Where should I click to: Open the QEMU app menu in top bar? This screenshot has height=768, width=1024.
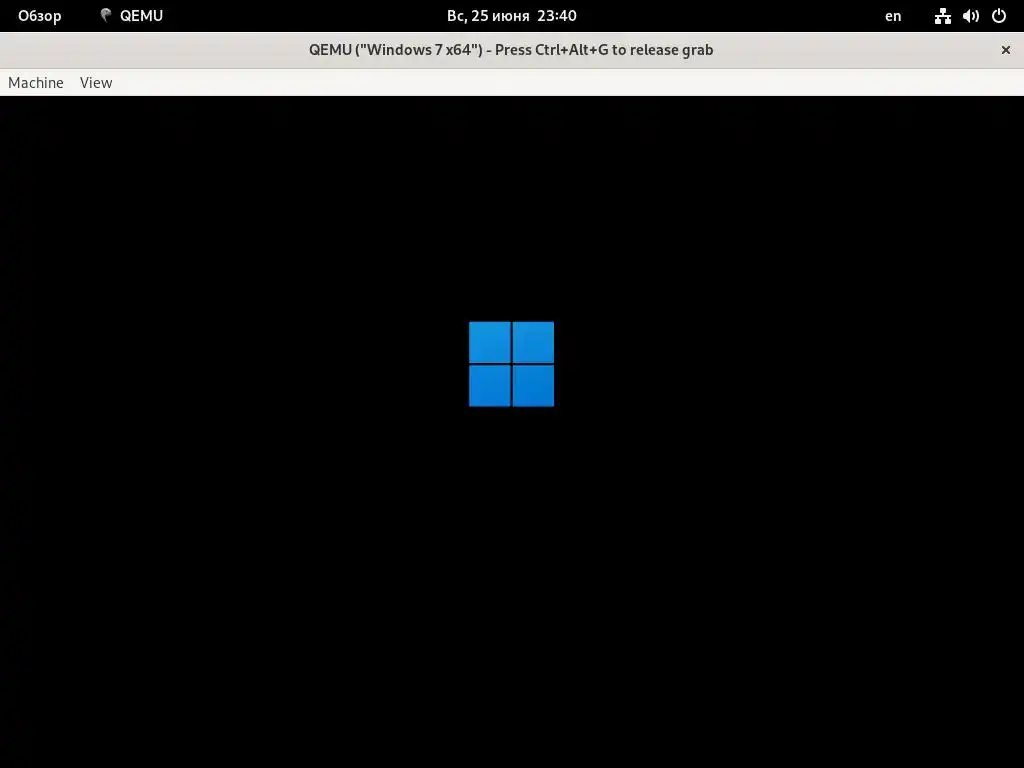point(131,16)
